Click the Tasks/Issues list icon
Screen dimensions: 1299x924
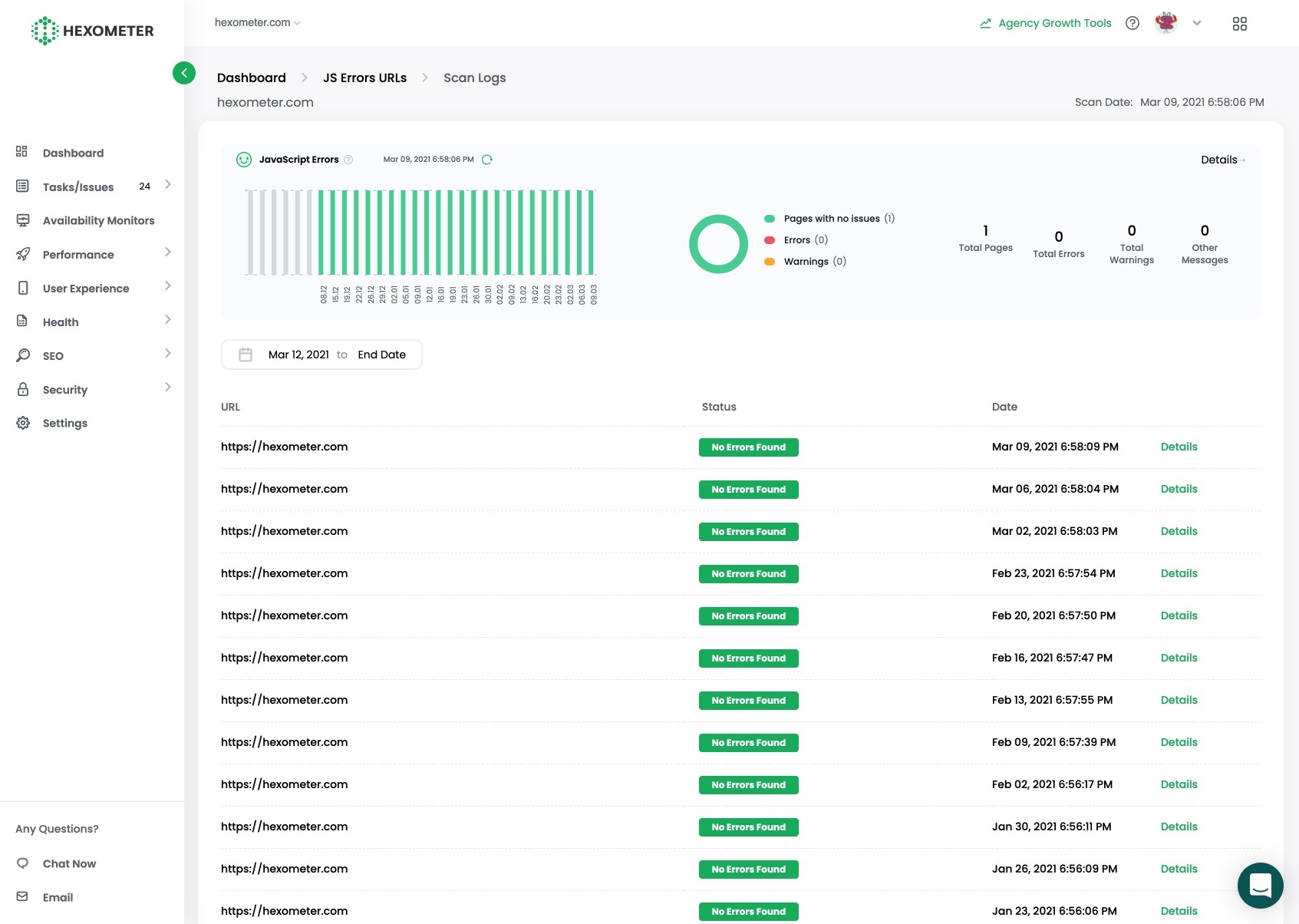22,186
